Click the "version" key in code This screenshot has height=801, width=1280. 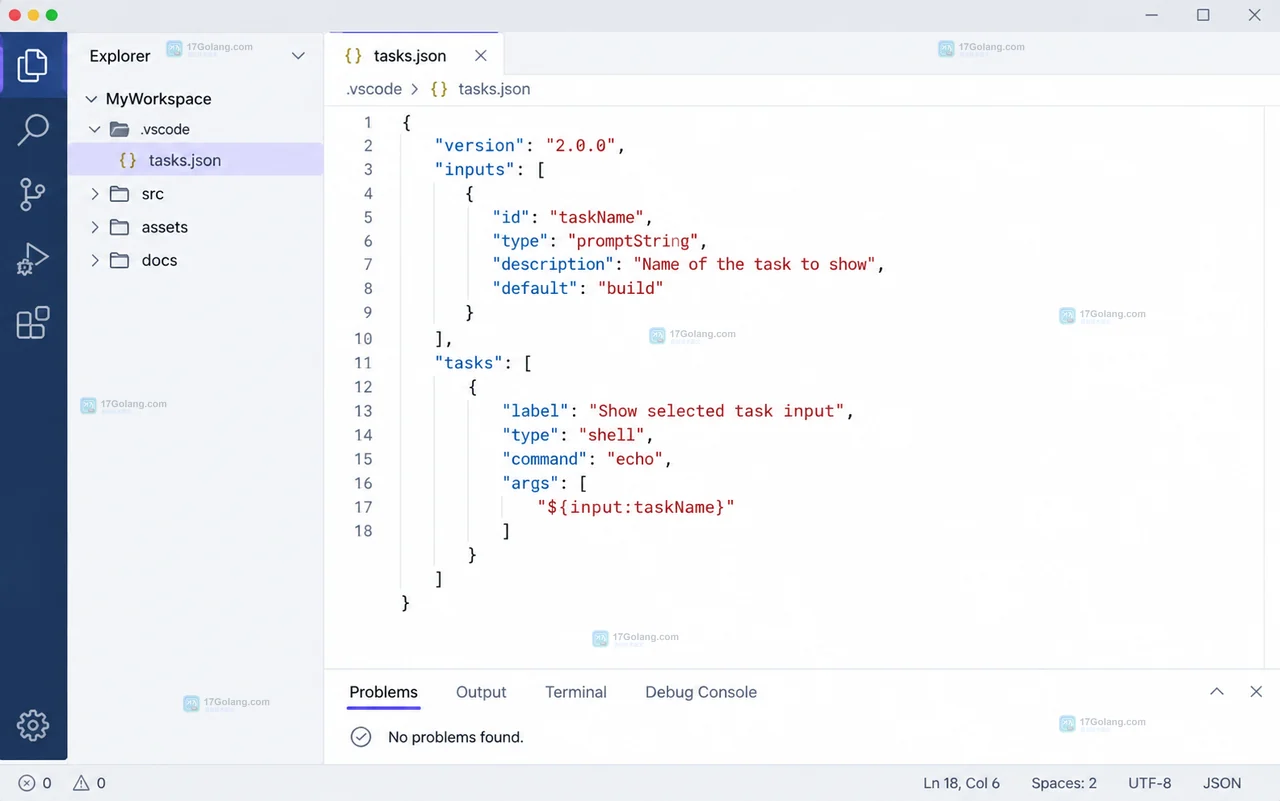[480, 145]
